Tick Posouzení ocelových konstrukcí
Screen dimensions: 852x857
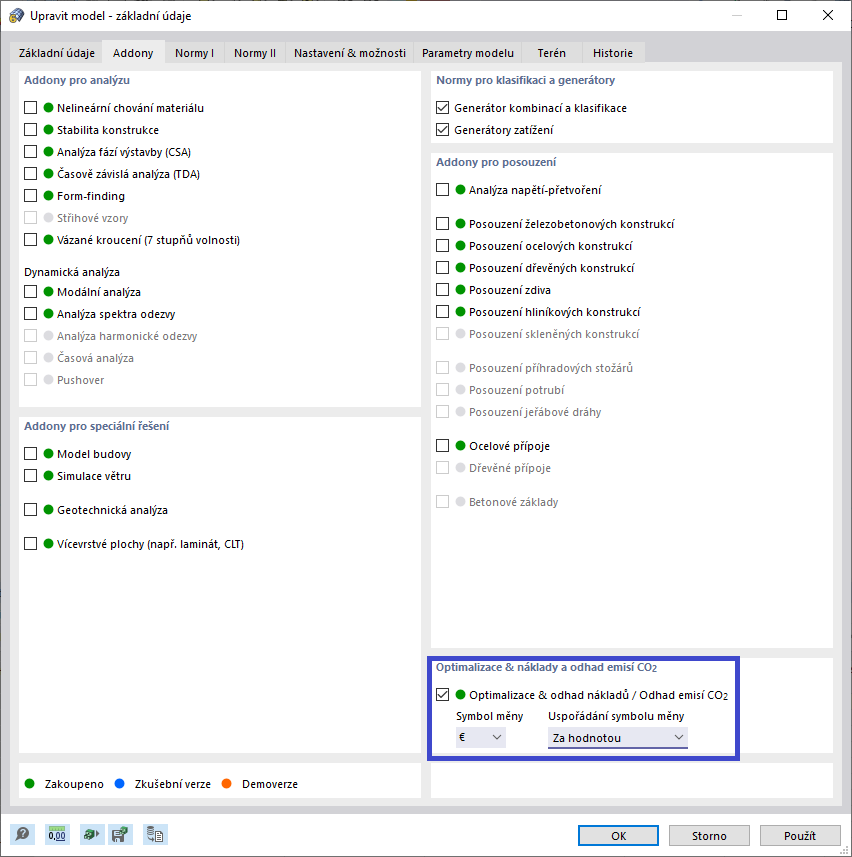[443, 246]
